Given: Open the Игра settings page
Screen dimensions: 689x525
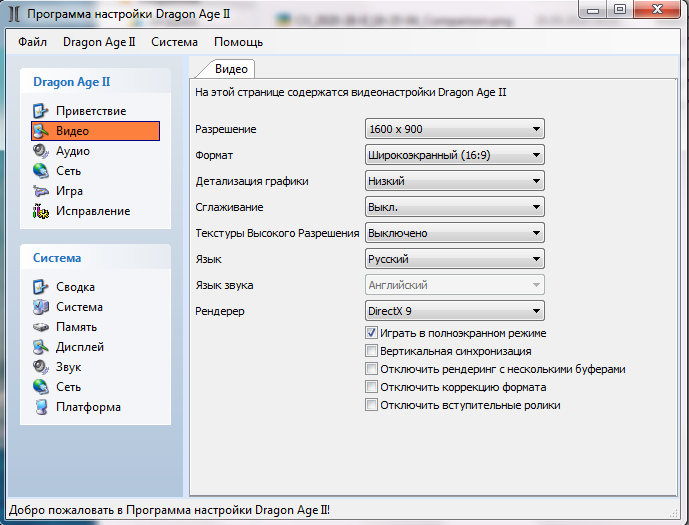Looking at the screenshot, I should point(69,191).
